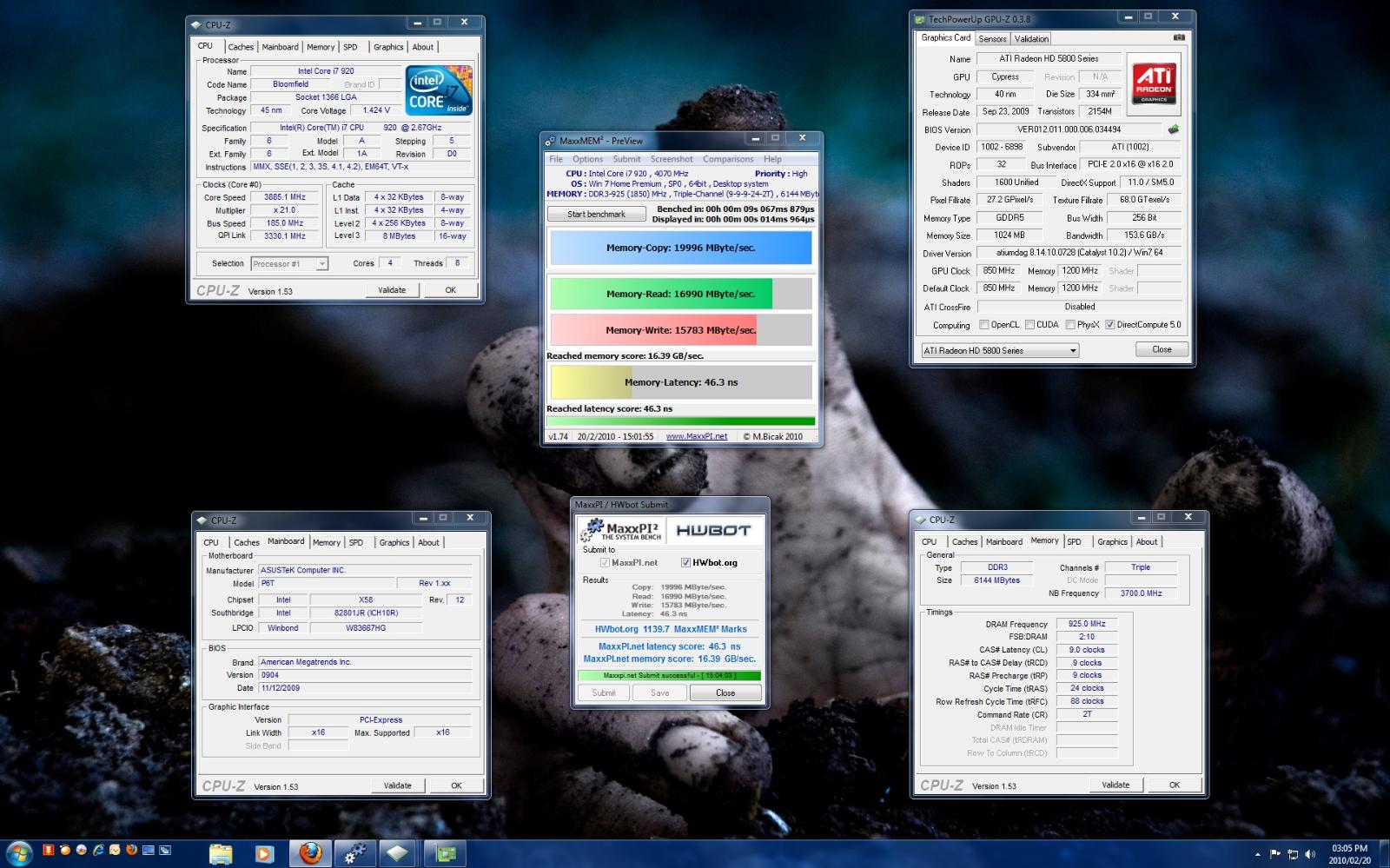Click the Action Center flag tray icon
This screenshot has height=868, width=1390.
pyautogui.click(x=1275, y=854)
